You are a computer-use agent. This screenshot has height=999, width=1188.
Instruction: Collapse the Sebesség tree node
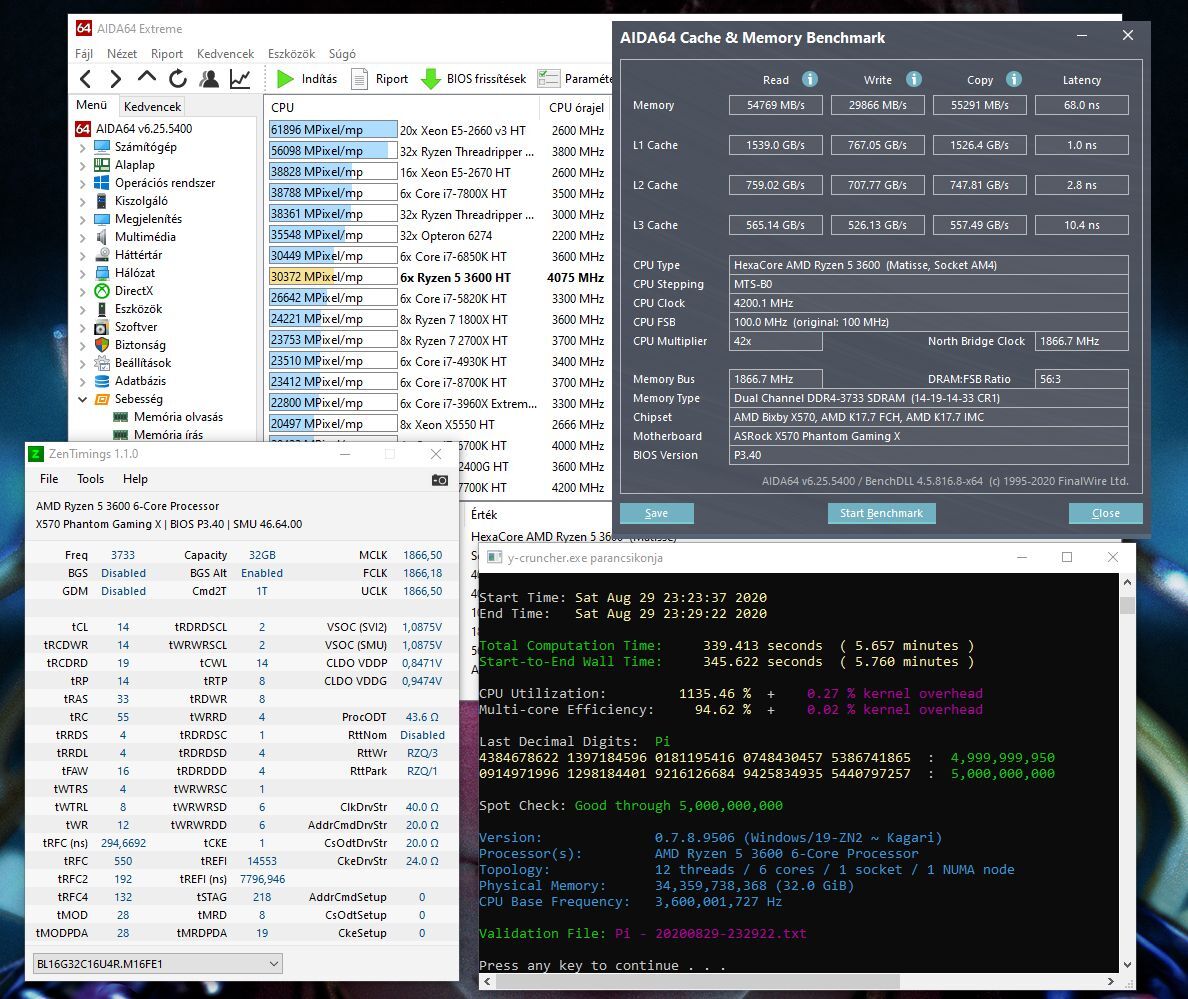point(83,399)
